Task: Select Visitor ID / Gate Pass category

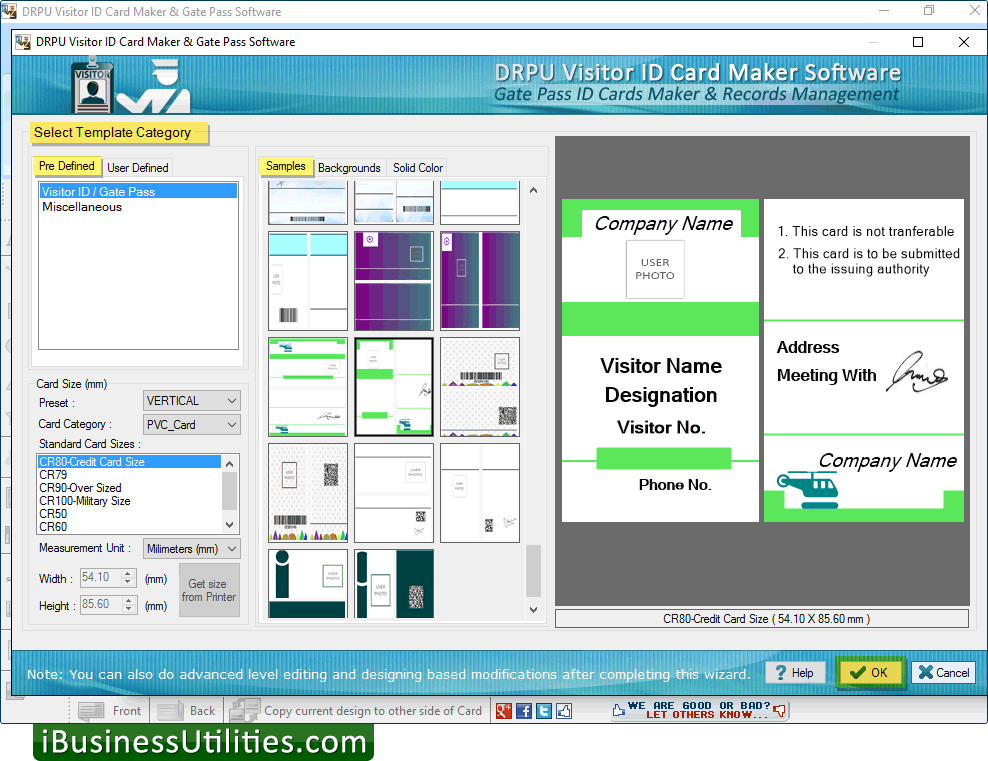Action: tap(138, 192)
